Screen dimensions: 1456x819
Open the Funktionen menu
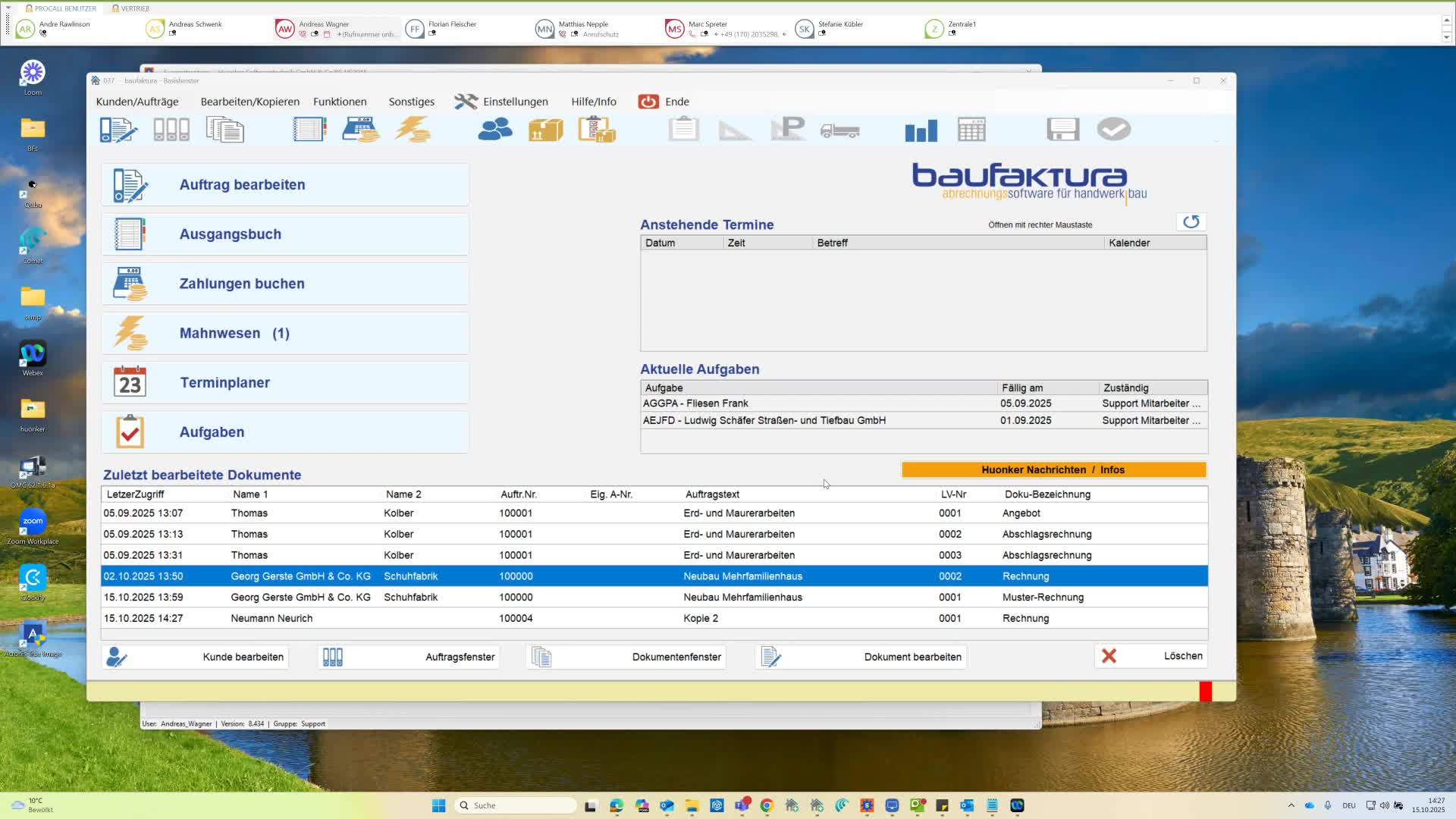(x=340, y=102)
